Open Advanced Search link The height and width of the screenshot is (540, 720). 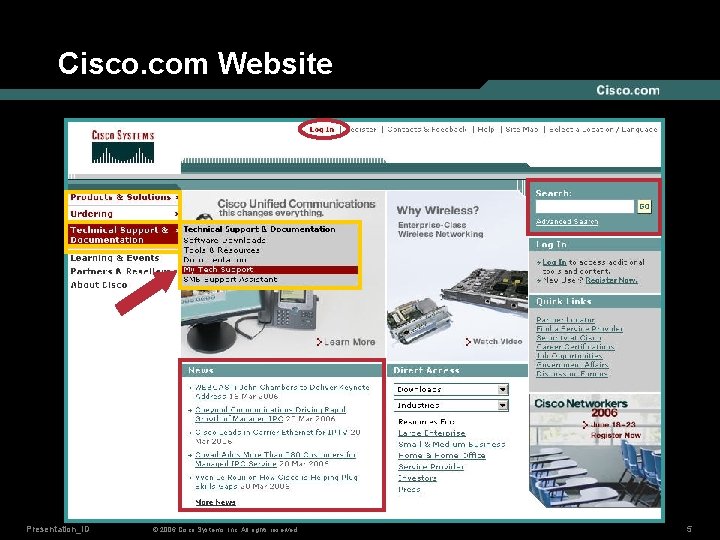567,222
